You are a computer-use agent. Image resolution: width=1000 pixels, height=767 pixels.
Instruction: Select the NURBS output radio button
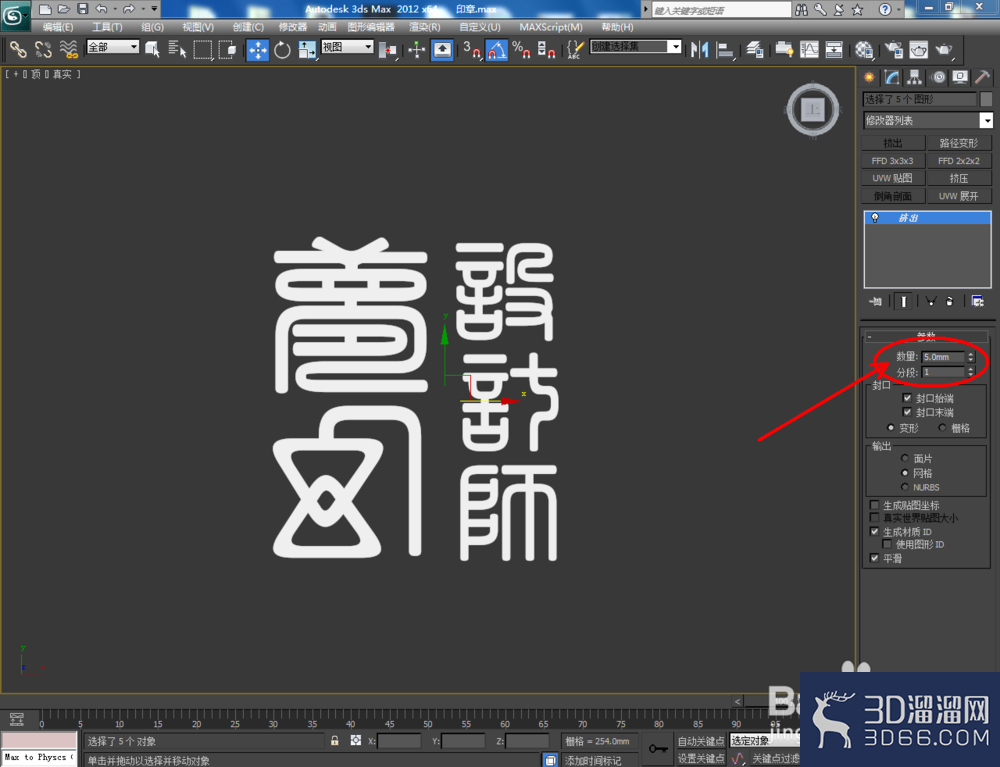[904, 487]
